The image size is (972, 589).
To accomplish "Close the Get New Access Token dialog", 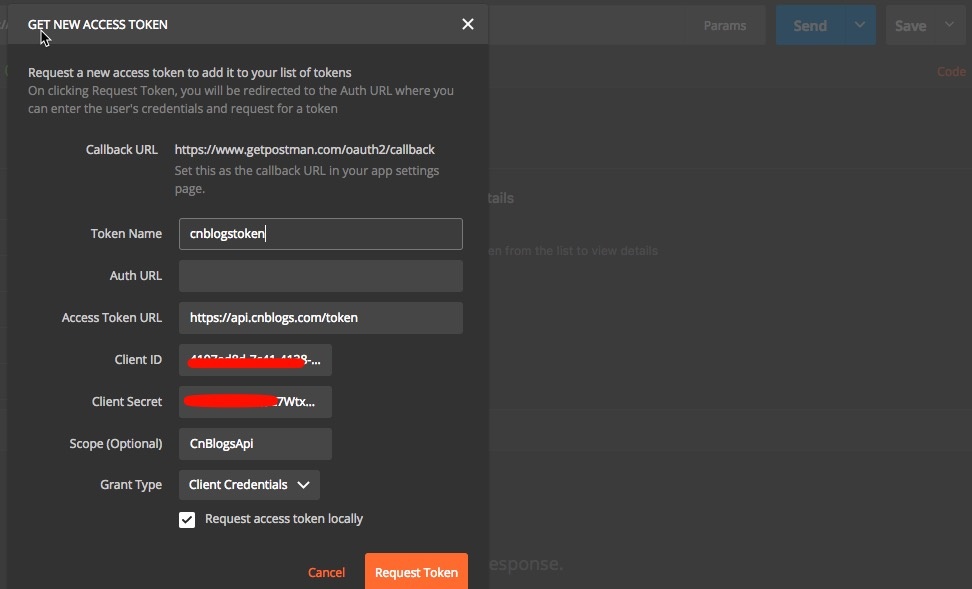I will pos(467,24).
